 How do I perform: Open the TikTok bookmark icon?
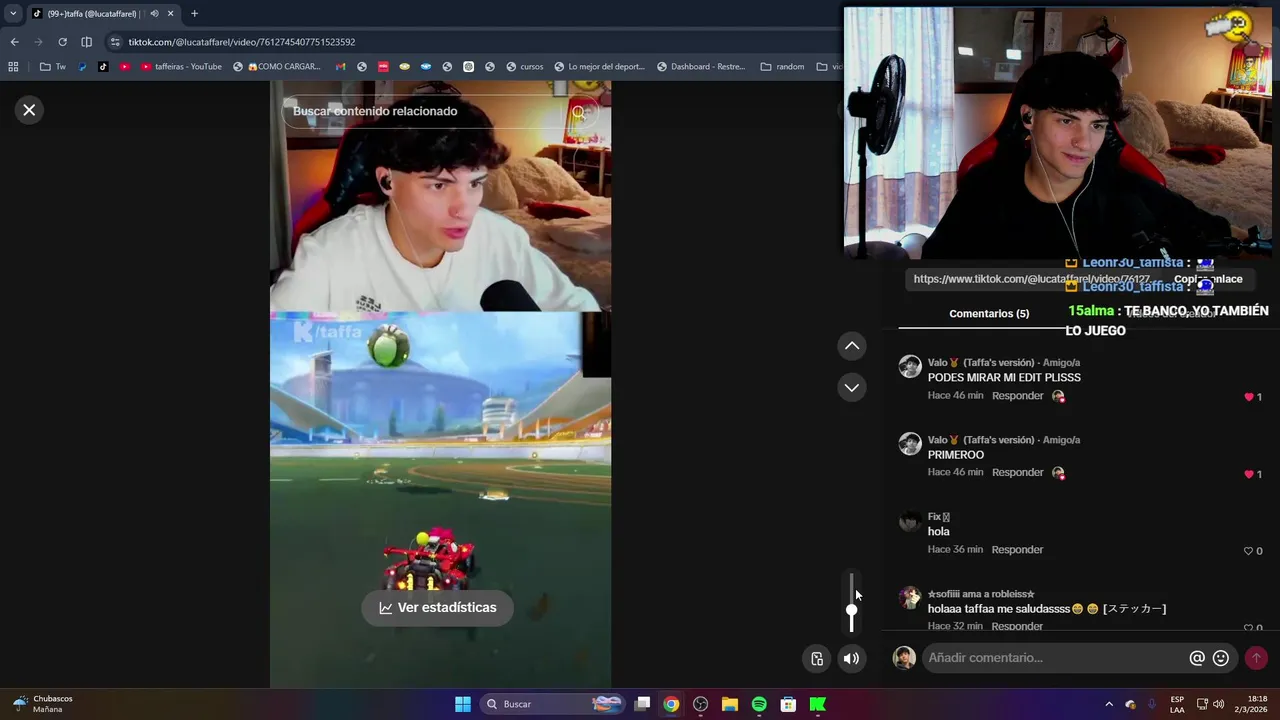tap(103, 67)
